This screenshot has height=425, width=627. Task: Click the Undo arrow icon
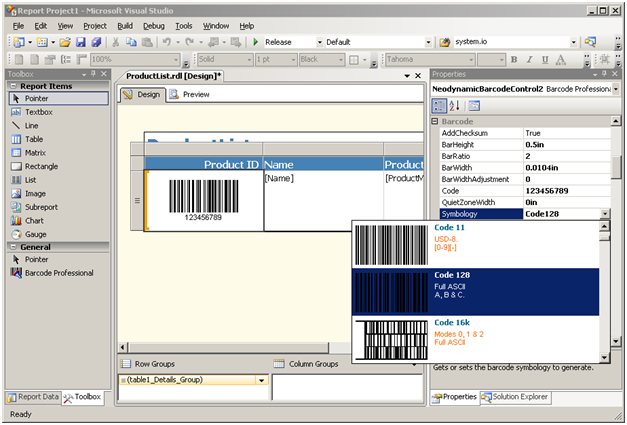tap(167, 42)
